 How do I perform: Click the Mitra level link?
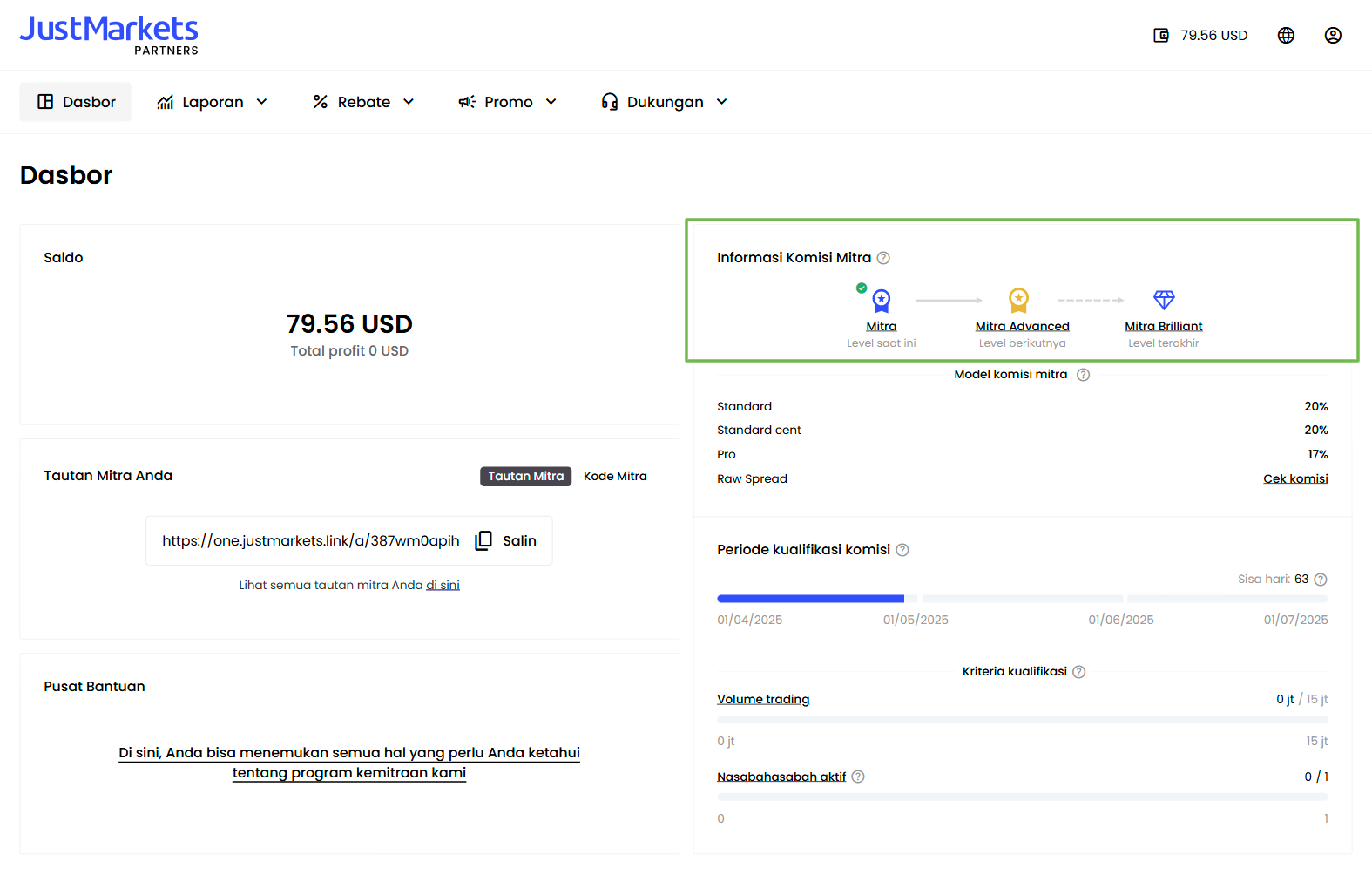[882, 326]
